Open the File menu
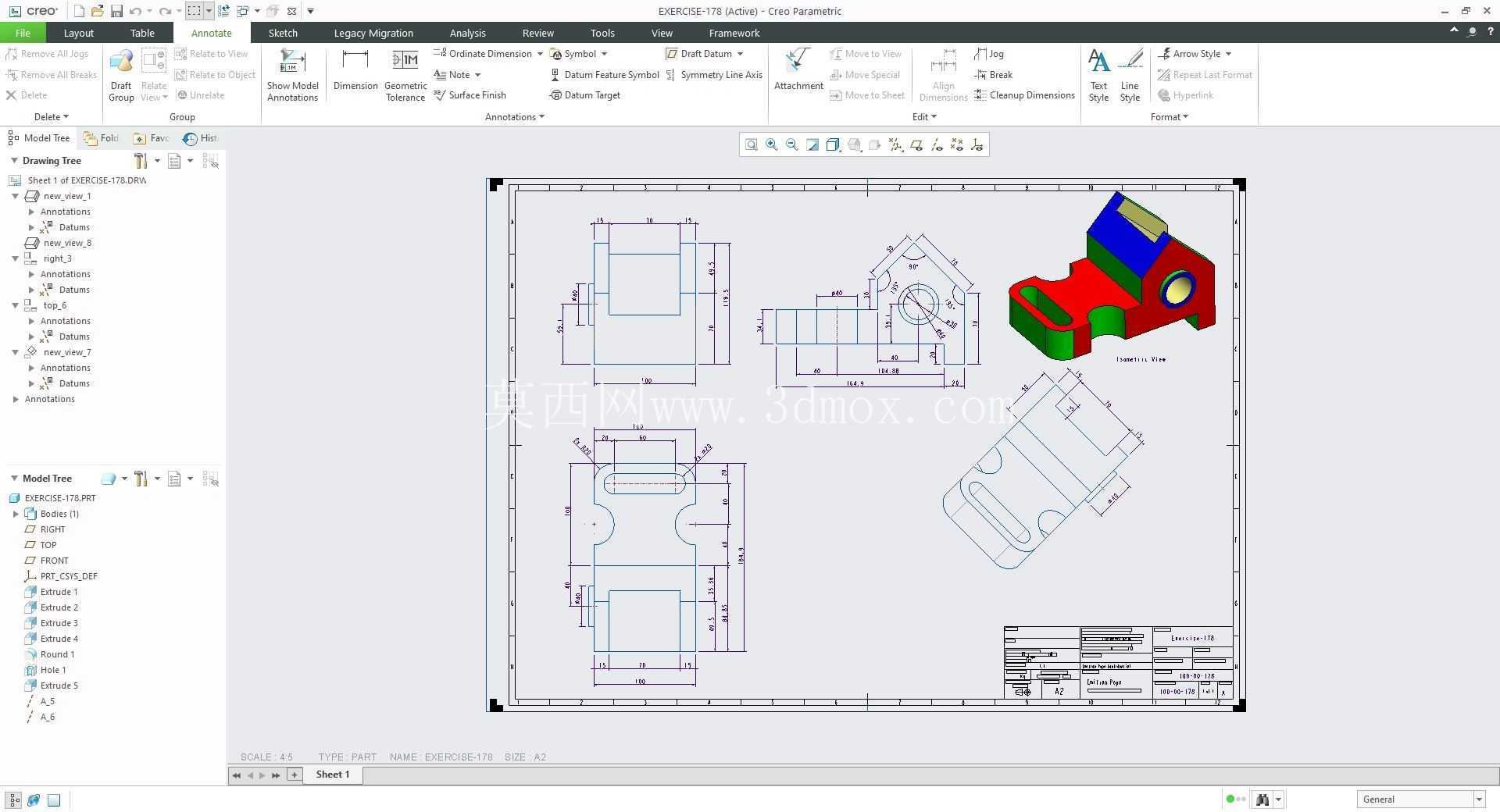The width and height of the screenshot is (1500, 812). point(23,33)
